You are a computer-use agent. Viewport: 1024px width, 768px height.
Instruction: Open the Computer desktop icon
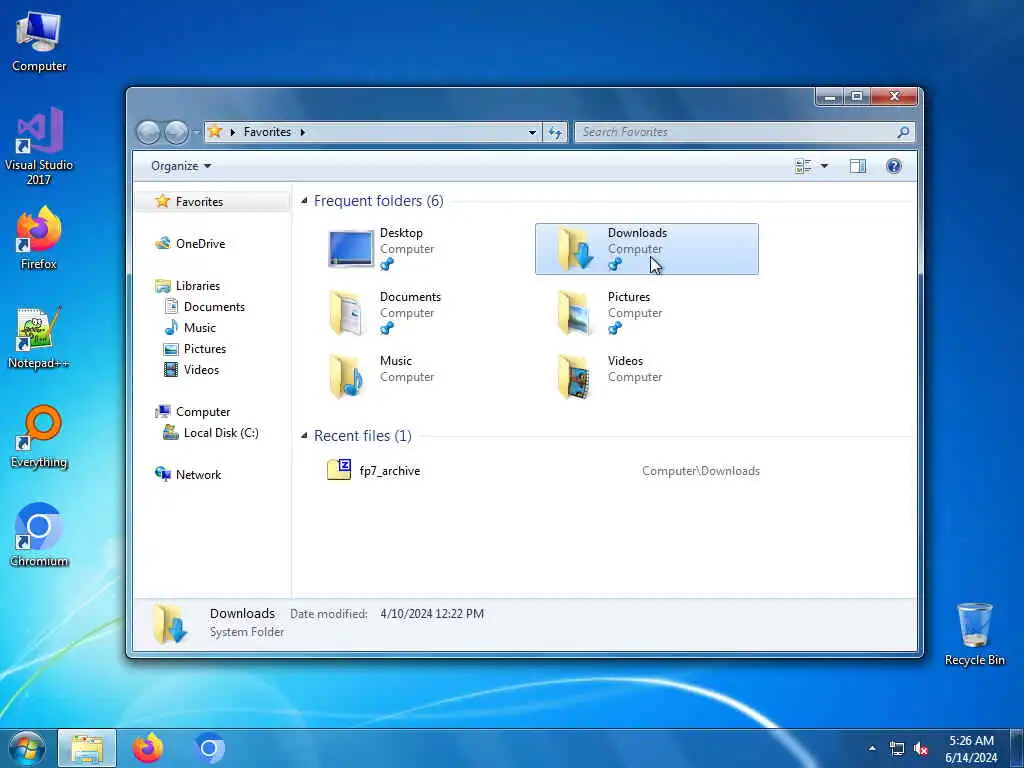click(39, 42)
